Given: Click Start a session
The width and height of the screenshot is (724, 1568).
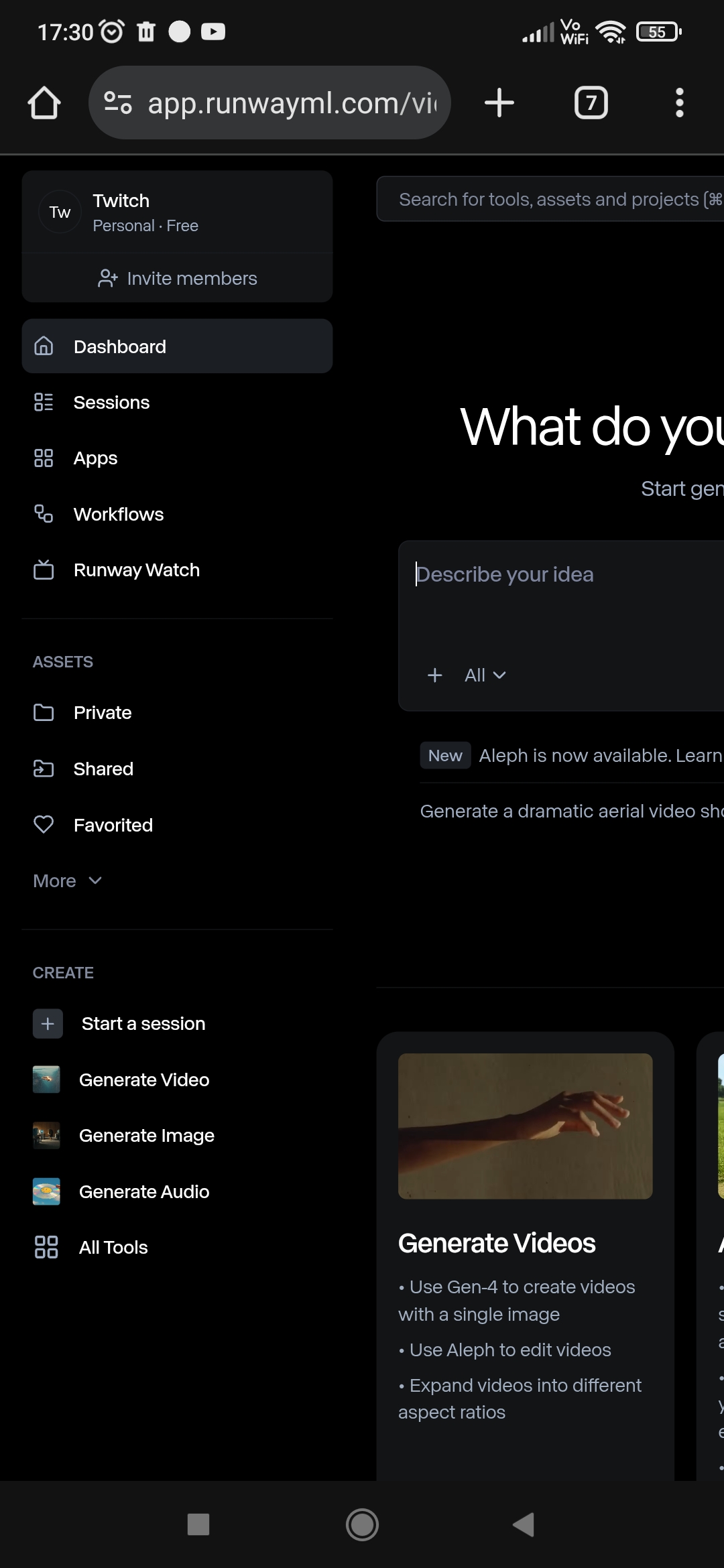Looking at the screenshot, I should pyautogui.click(x=177, y=1024).
